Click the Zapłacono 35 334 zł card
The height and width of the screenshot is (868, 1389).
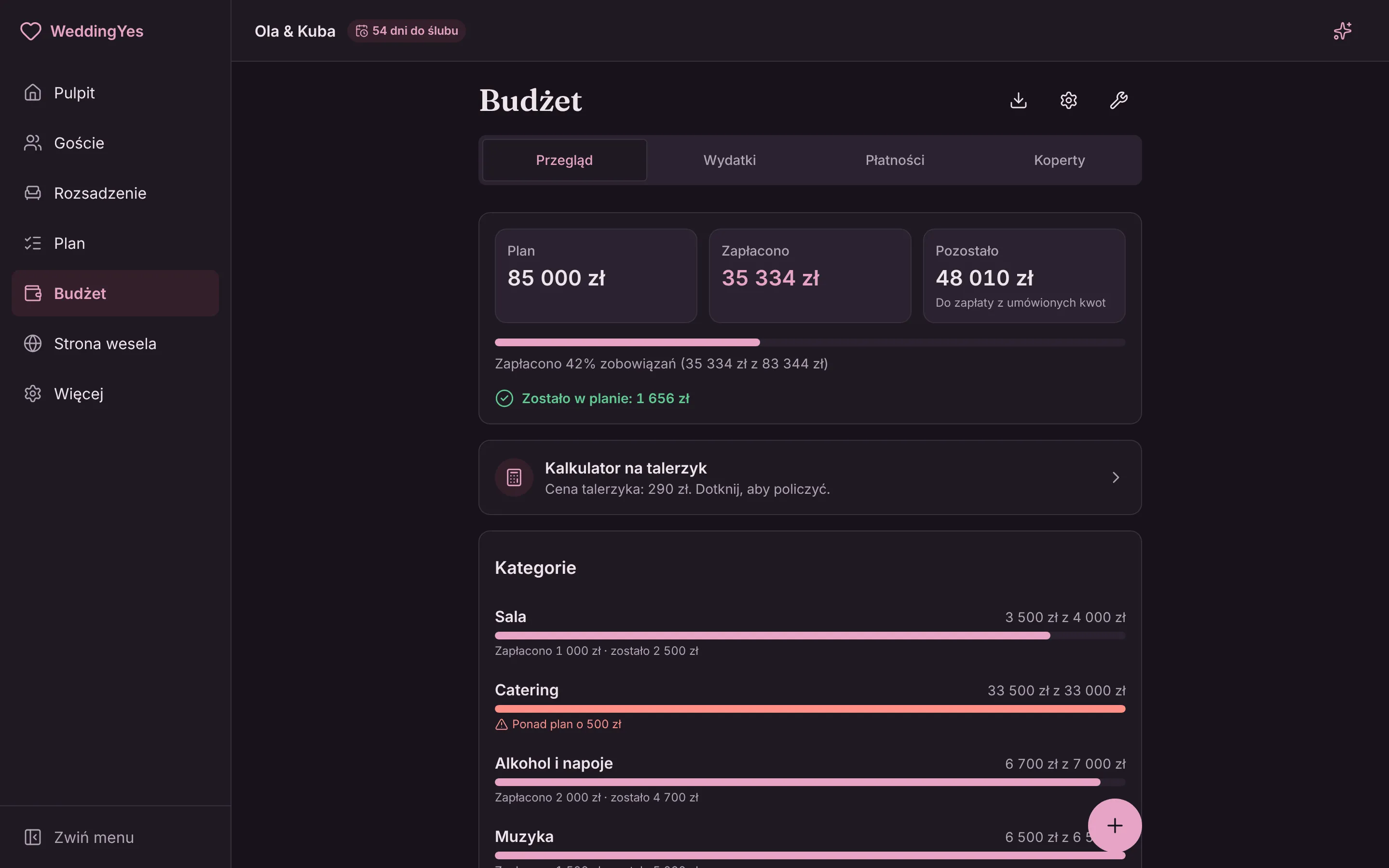(809, 275)
